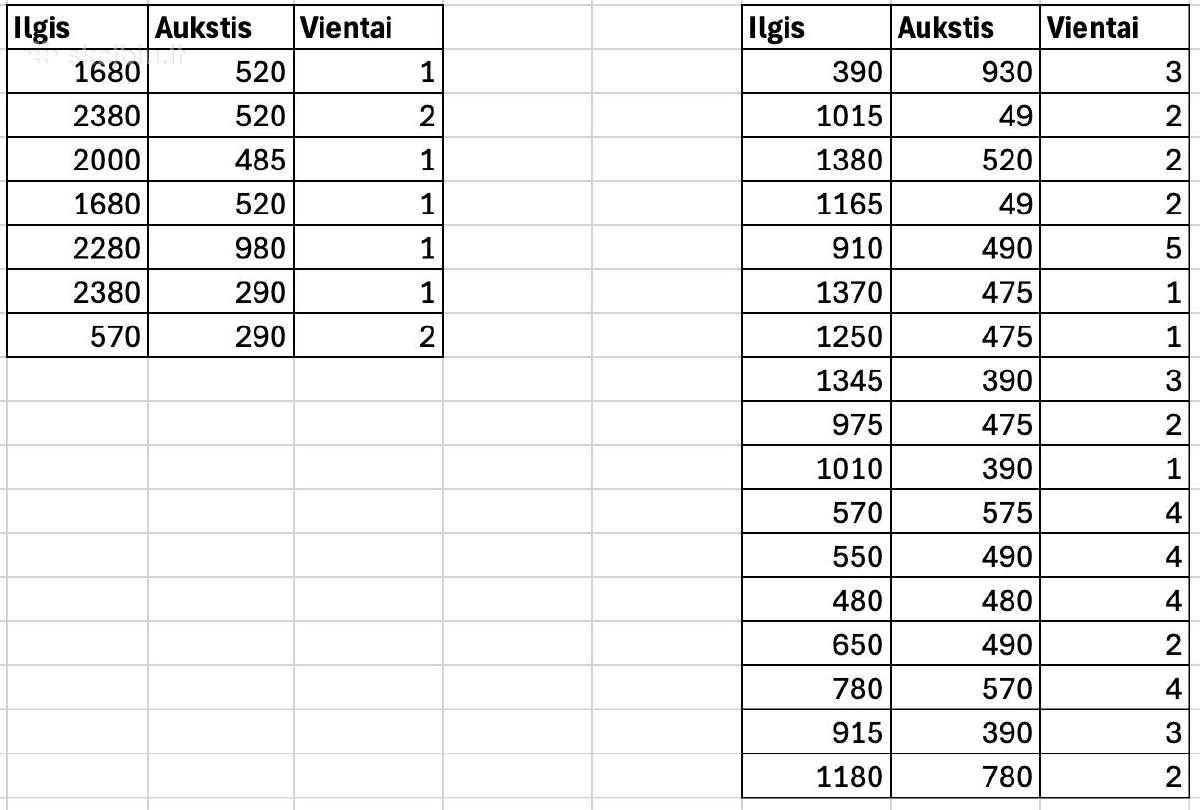This screenshot has height=810, width=1200.
Task: Click the cell containing 975
Action: point(816,424)
